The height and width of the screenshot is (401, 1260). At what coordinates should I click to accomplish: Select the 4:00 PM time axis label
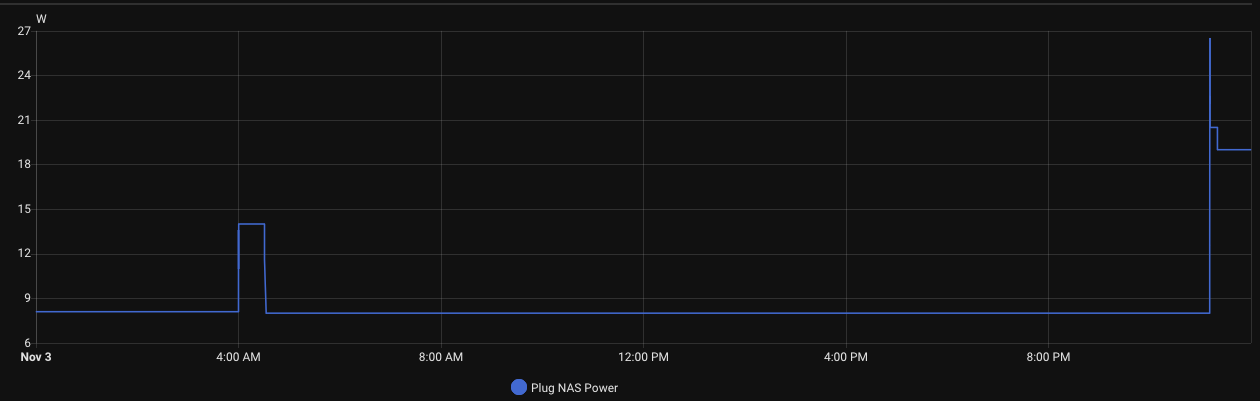point(845,357)
